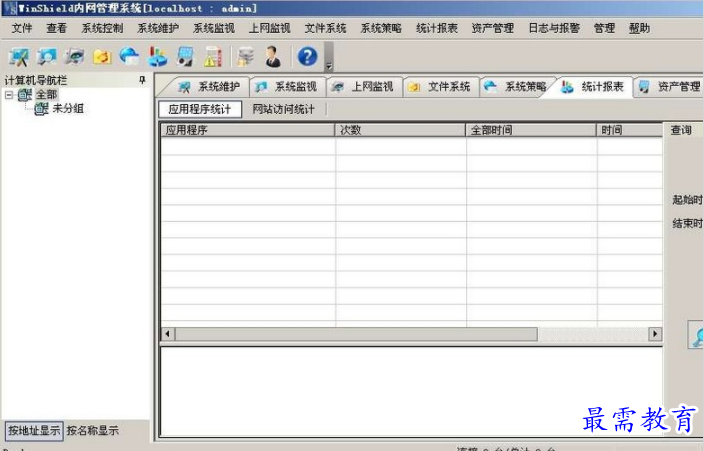This screenshot has width=704, height=451.
Task: Open the 系统监视 menu in the menu bar
Action: pos(214,28)
